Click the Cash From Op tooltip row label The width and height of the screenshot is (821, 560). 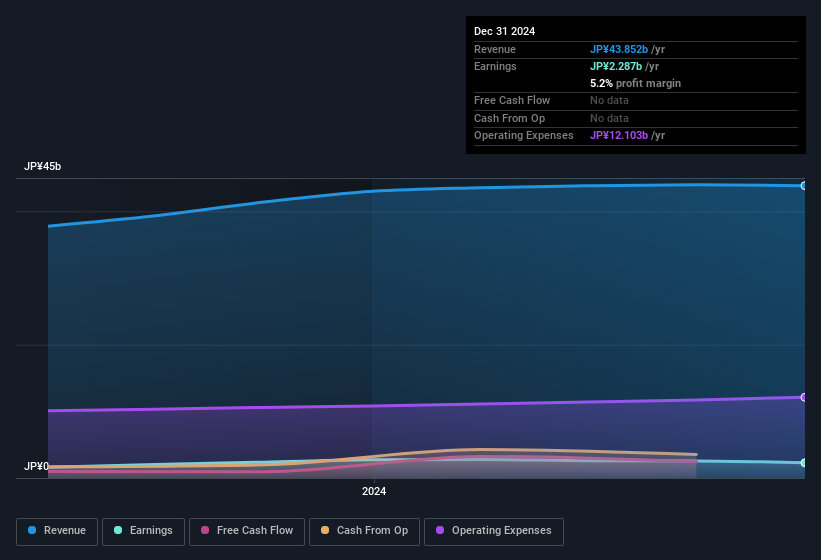[x=509, y=118]
